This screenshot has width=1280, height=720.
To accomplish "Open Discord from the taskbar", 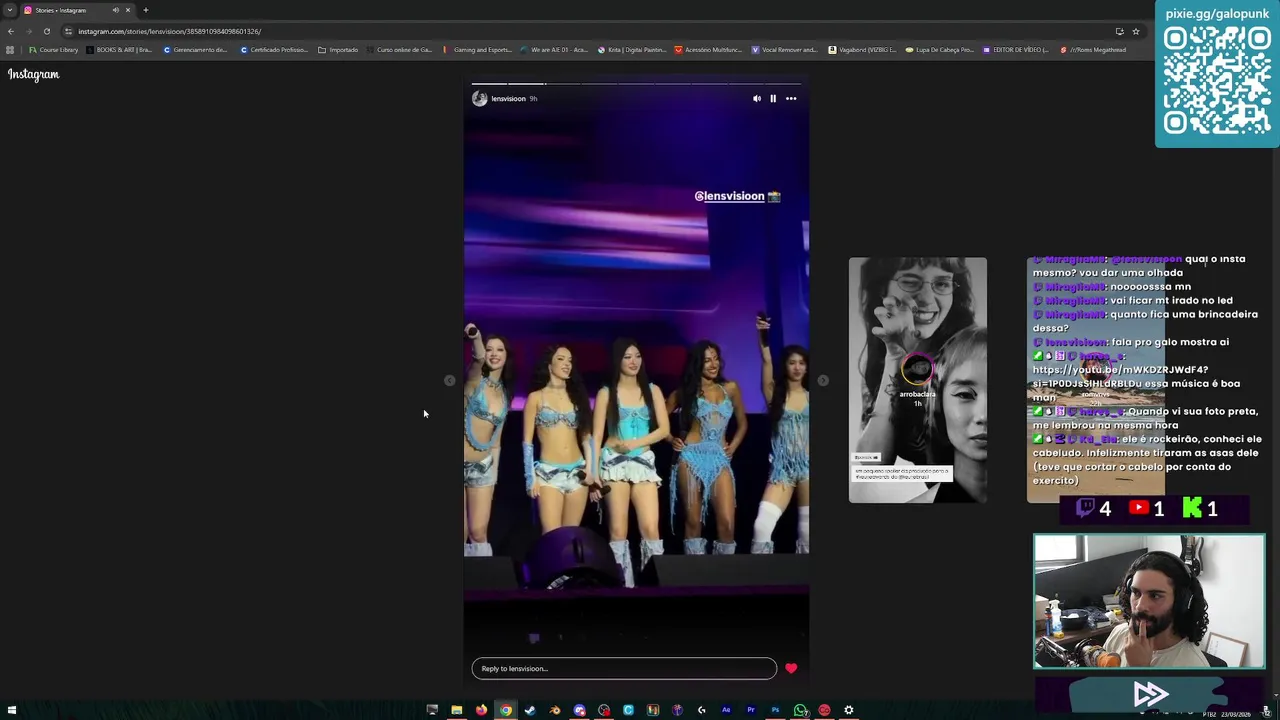I will [x=579, y=710].
